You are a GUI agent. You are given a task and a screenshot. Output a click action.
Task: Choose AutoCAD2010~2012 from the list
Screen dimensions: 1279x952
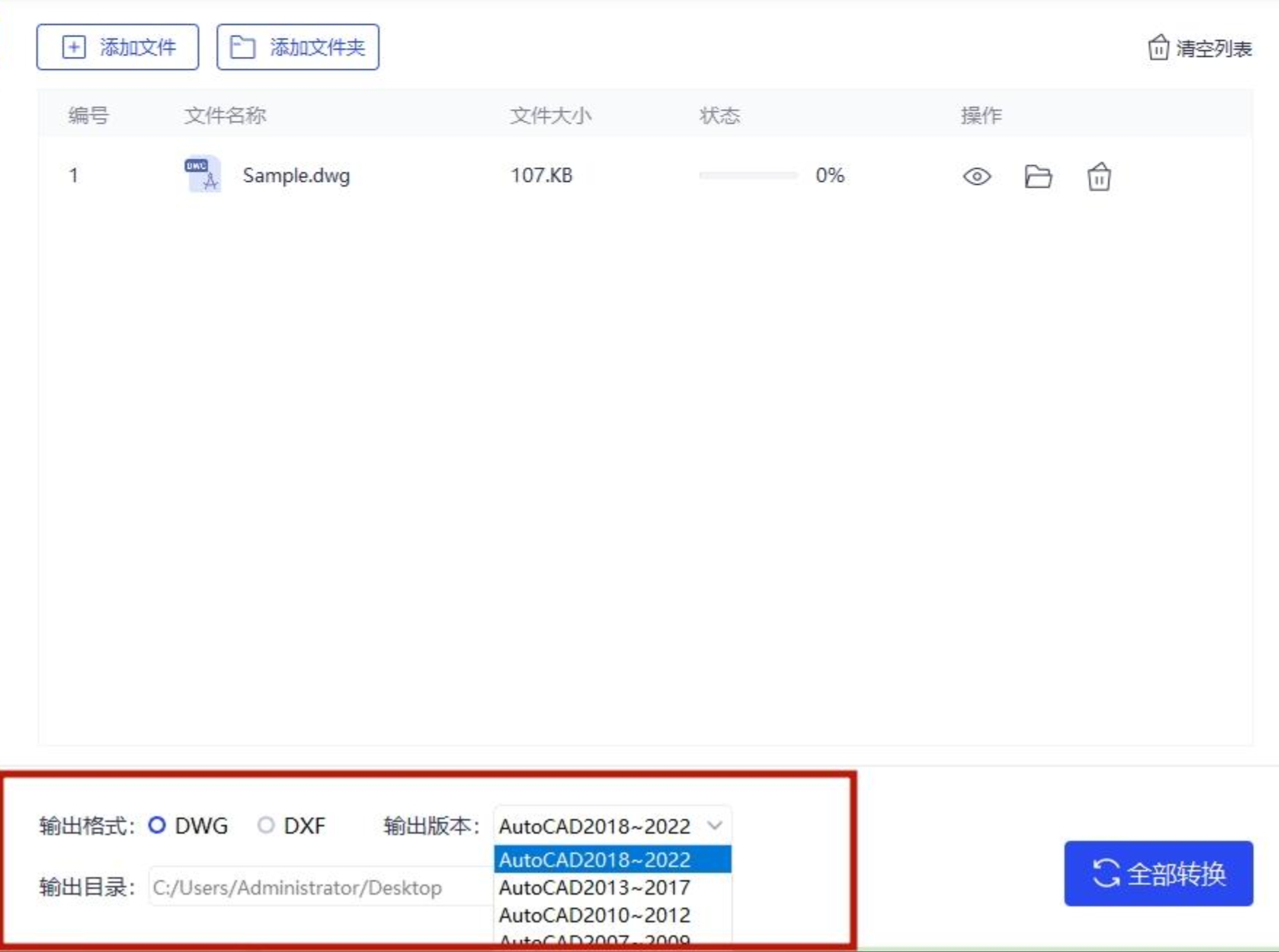click(612, 915)
